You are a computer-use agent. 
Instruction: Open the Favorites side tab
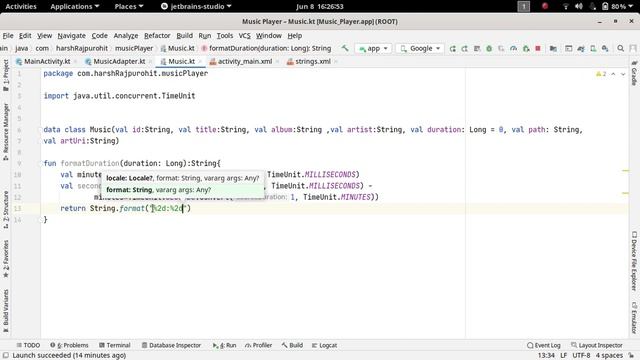(6, 259)
